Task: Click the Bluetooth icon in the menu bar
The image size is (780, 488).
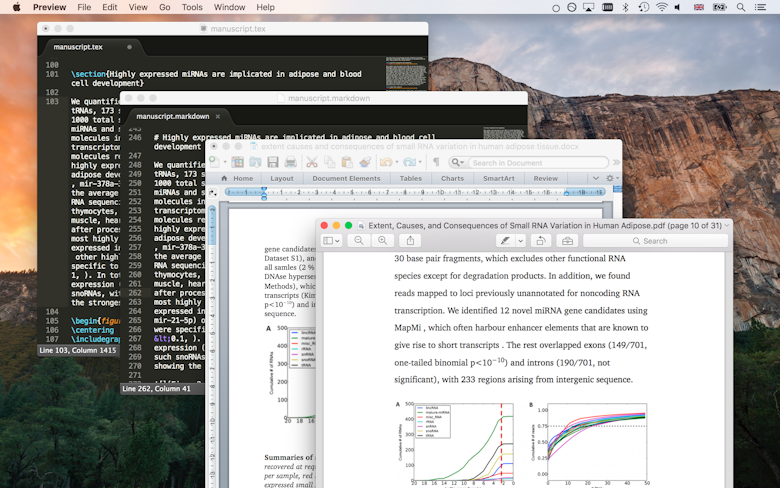Action: pyautogui.click(x=626, y=7)
